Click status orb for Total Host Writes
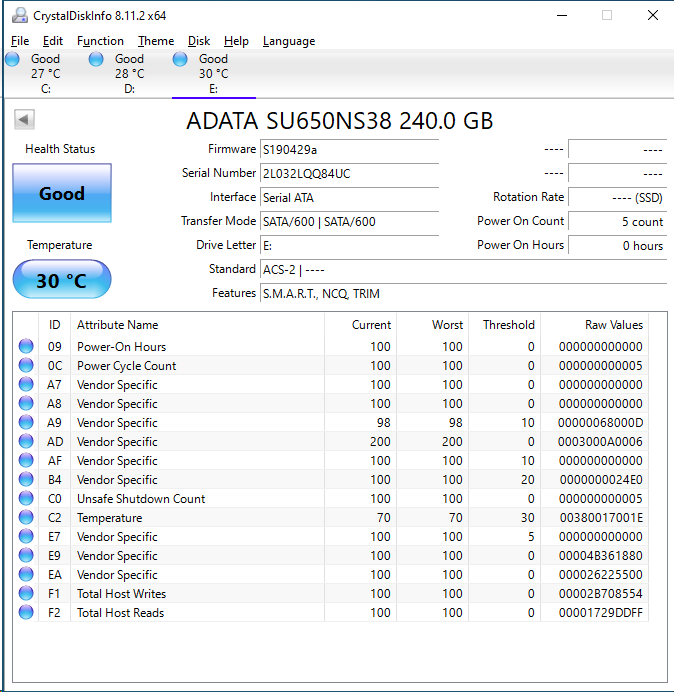 (26, 594)
